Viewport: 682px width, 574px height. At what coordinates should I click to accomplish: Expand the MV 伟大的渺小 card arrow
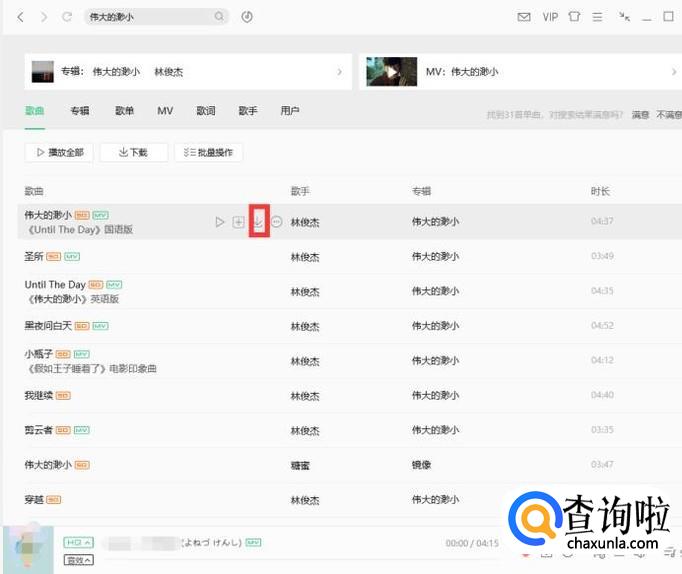point(674,72)
